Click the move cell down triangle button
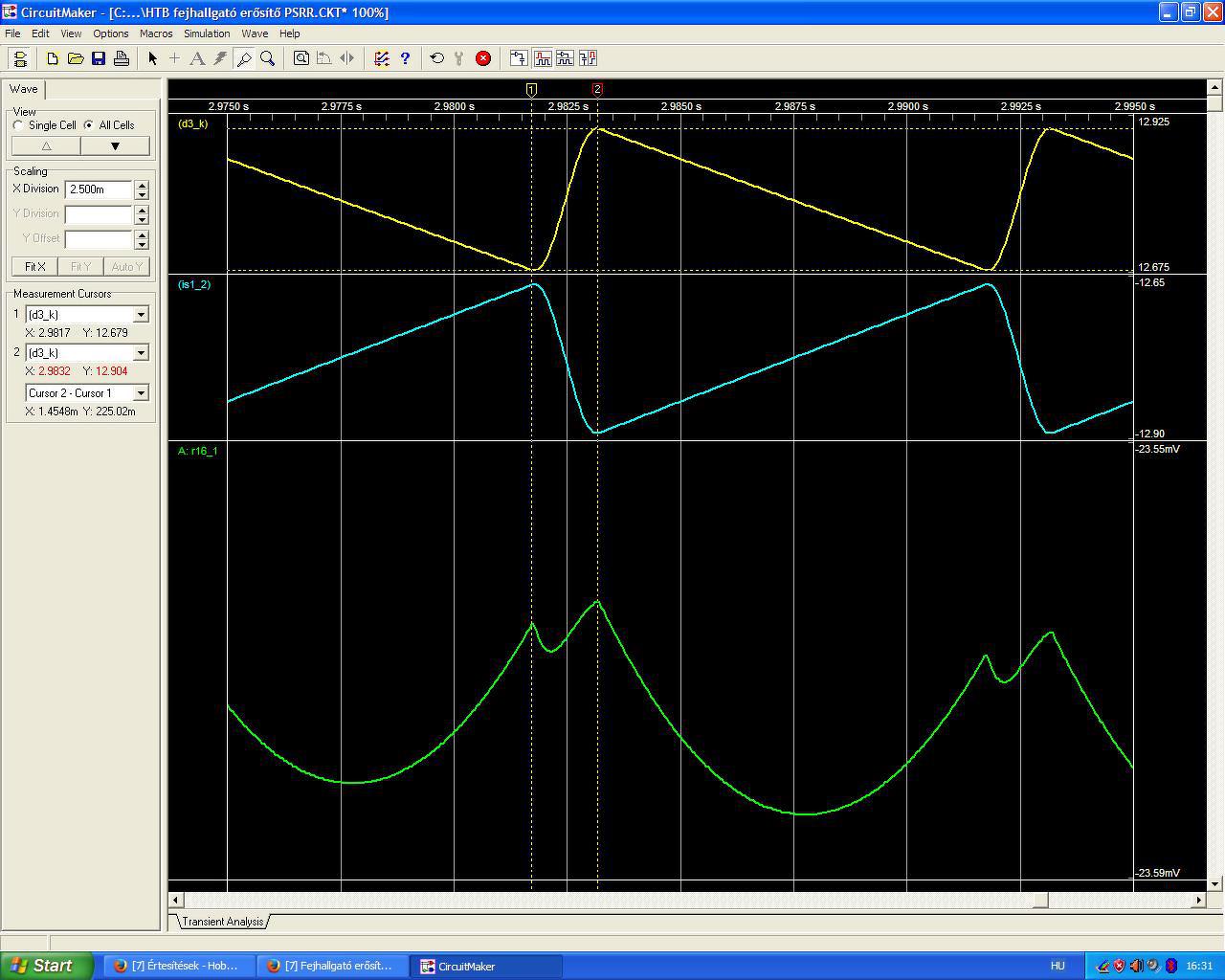This screenshot has height=980, width=1225. (x=115, y=146)
